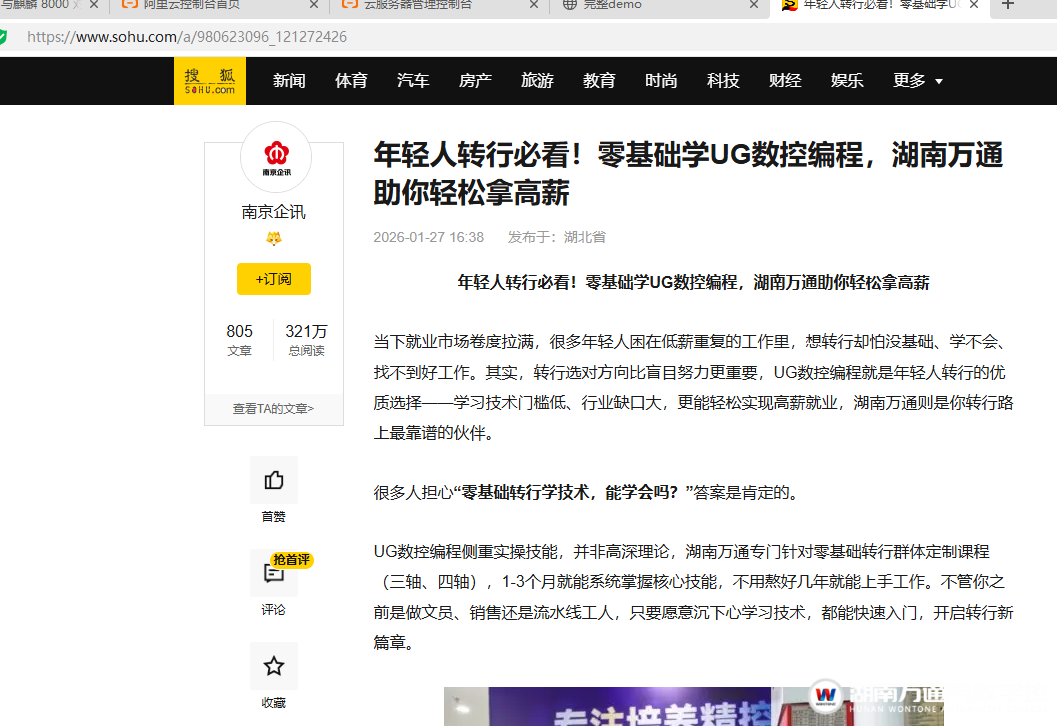This screenshot has height=726, width=1057.
Task: Click the article image thumbnail
Action: pyautogui.click(x=700, y=706)
